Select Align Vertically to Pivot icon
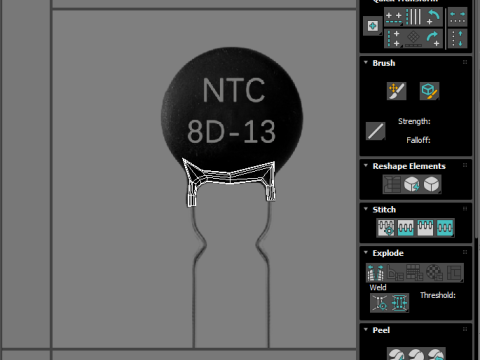Screen dimensions: 480x360 click(x=394, y=39)
